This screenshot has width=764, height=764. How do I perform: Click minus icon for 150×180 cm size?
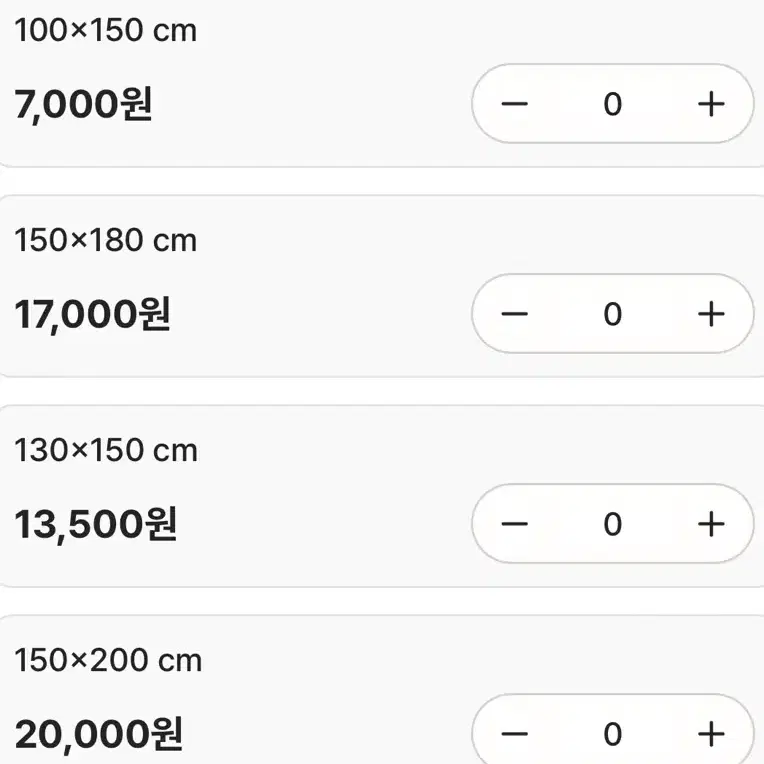[x=515, y=314]
